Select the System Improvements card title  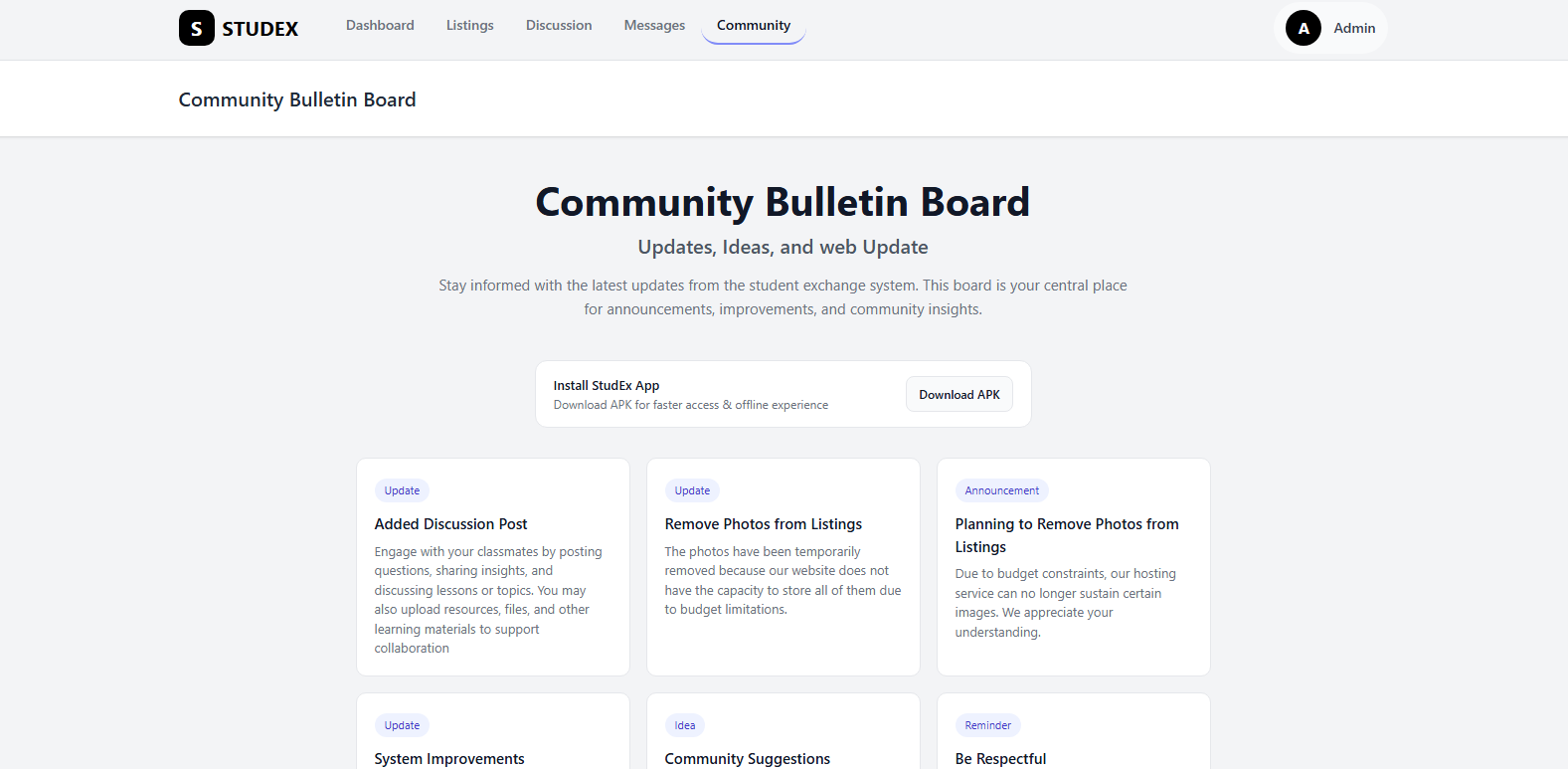click(x=449, y=759)
